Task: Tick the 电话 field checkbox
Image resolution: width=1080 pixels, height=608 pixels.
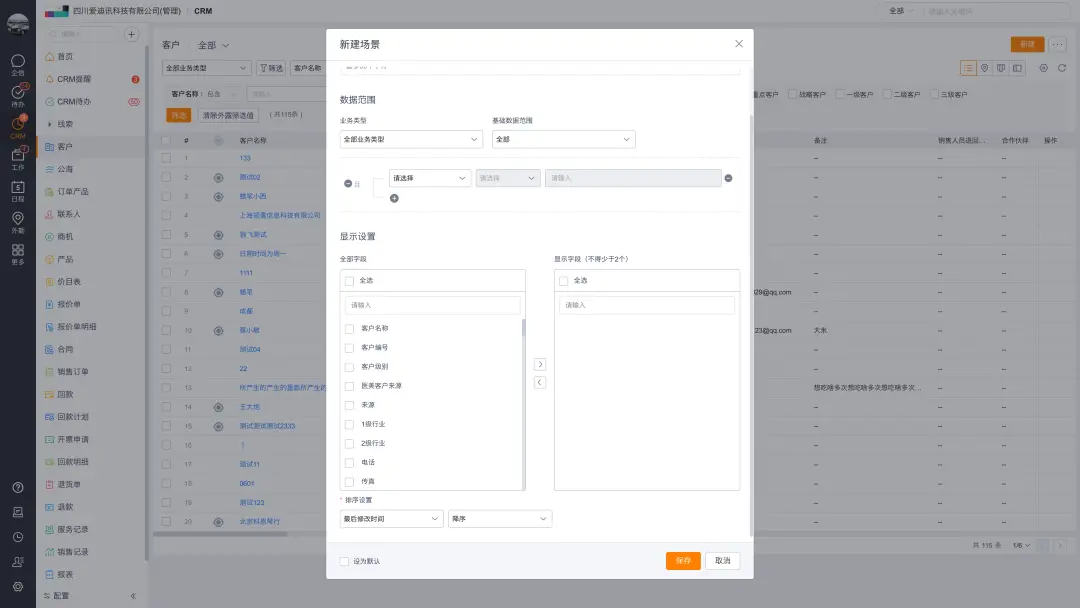Action: (x=349, y=463)
